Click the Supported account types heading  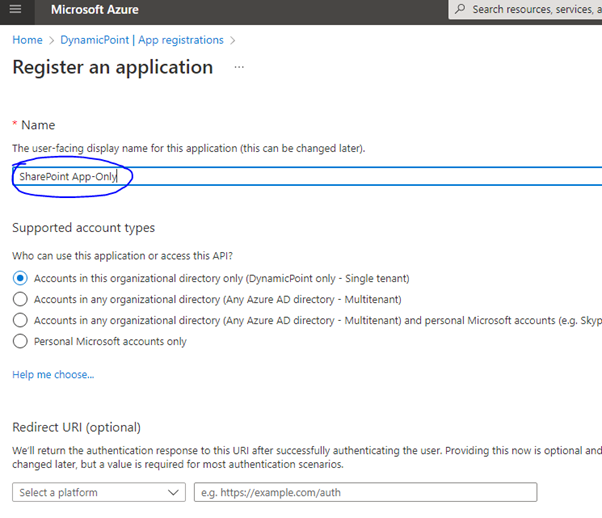[83, 228]
